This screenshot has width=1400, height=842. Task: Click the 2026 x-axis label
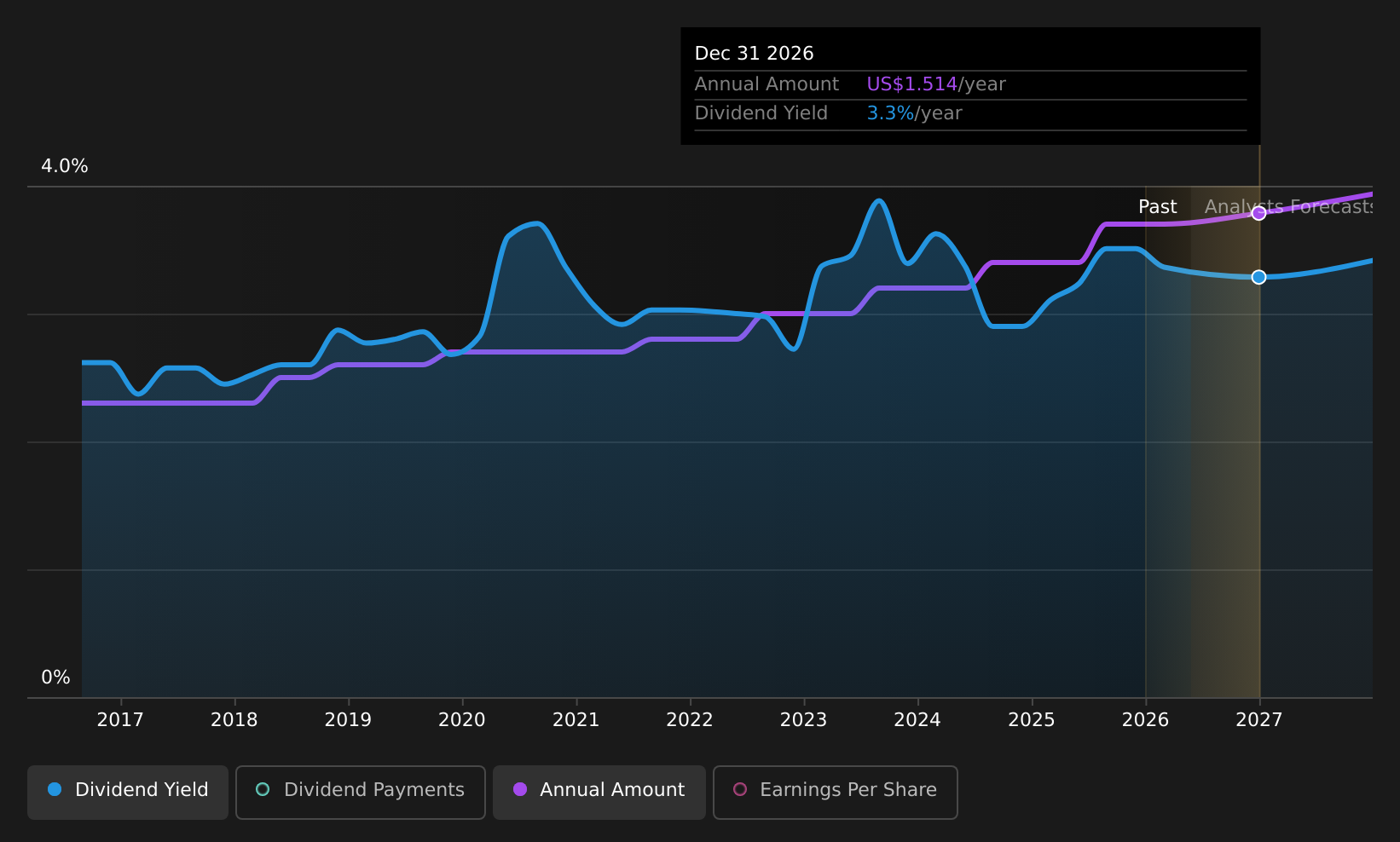click(1146, 720)
